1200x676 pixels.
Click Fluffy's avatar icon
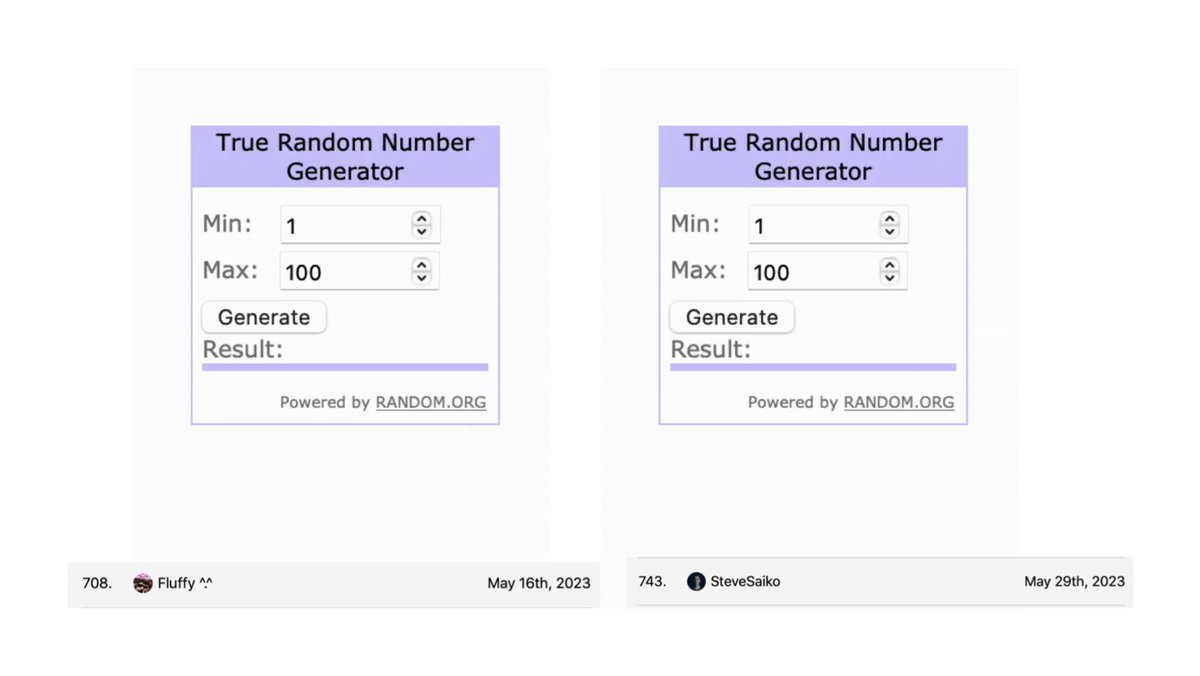pos(143,583)
